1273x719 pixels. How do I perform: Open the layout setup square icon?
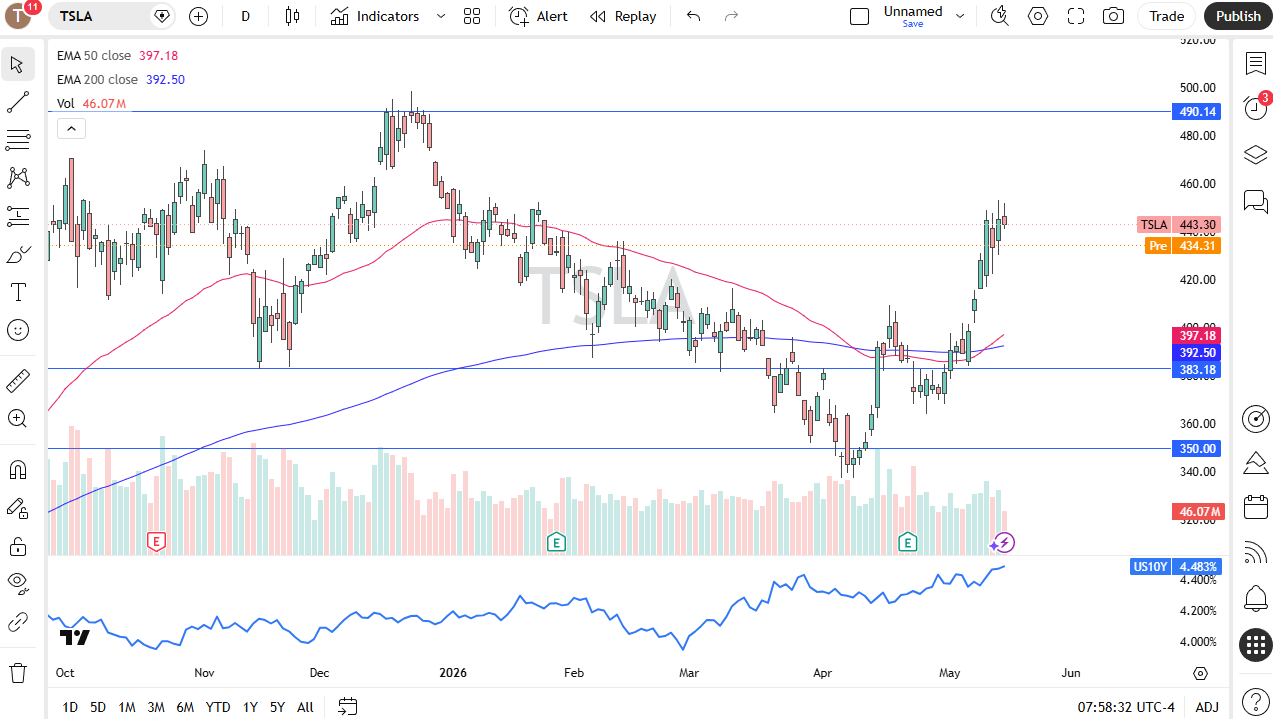[x=859, y=16]
